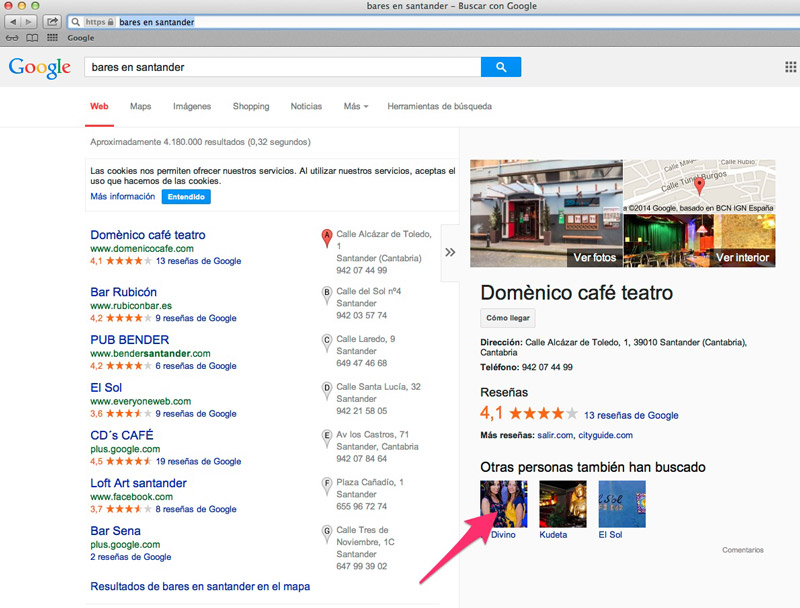Open 9 reseñas de Google for Bar Rubicón
800x608 pixels.
coord(196,318)
